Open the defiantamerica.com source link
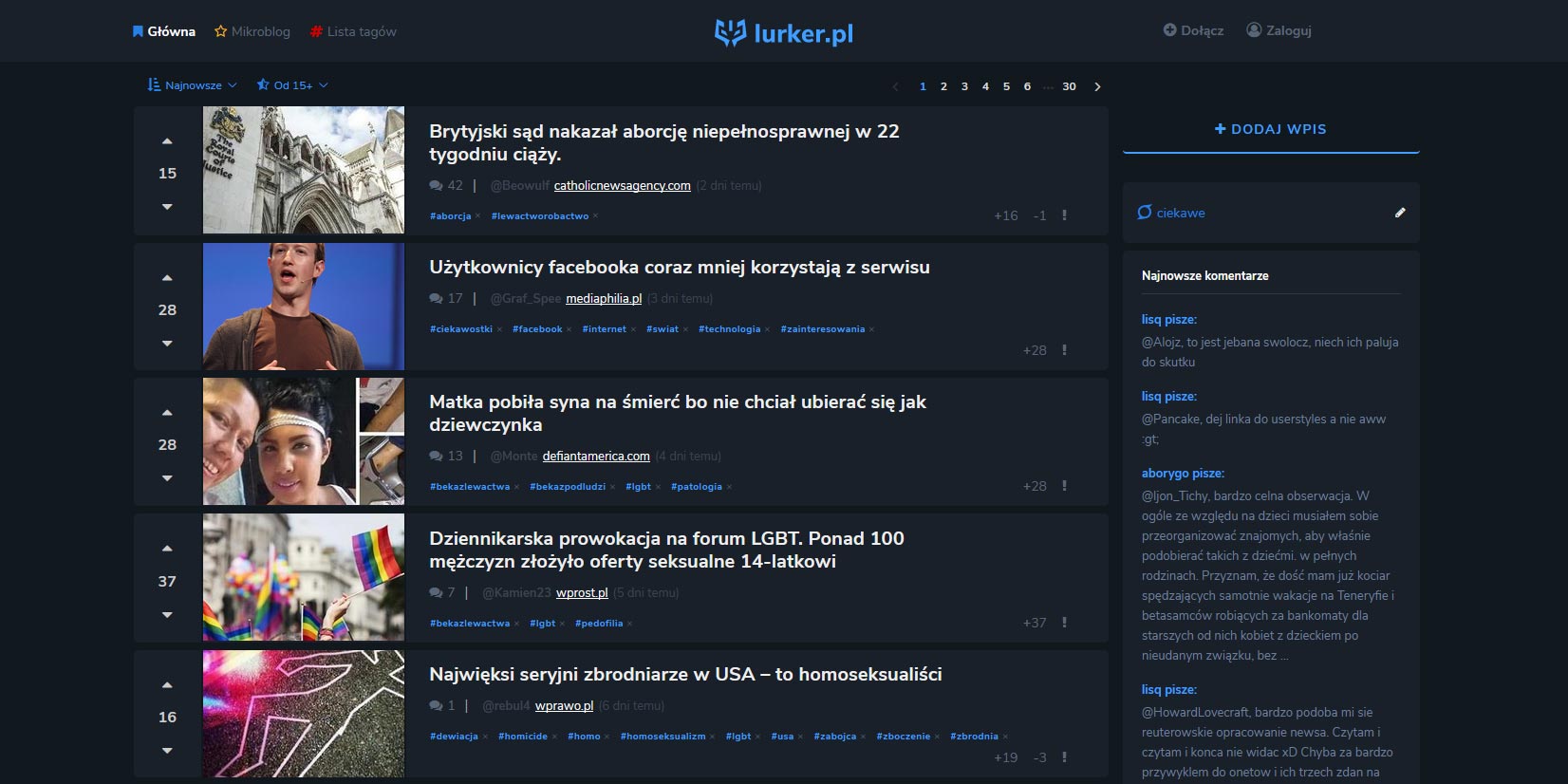 596,457
